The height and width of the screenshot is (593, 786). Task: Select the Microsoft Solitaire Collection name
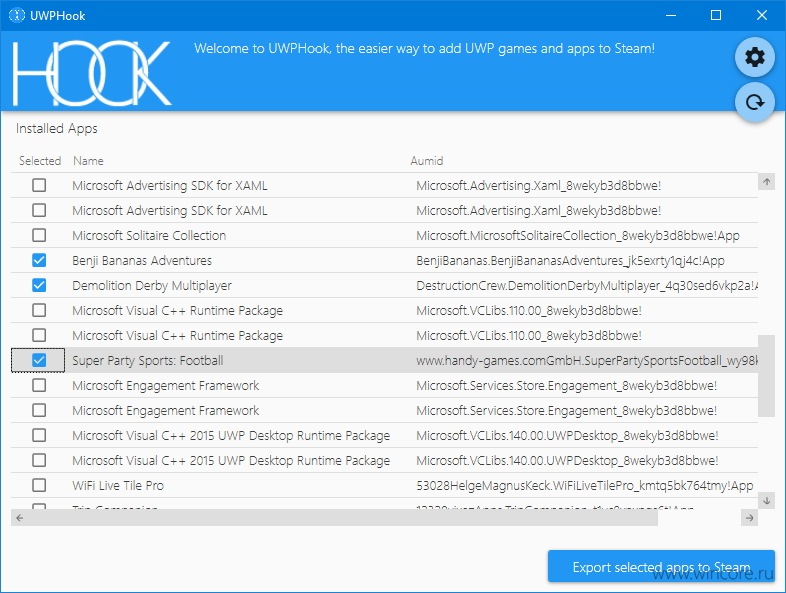[x=149, y=236]
